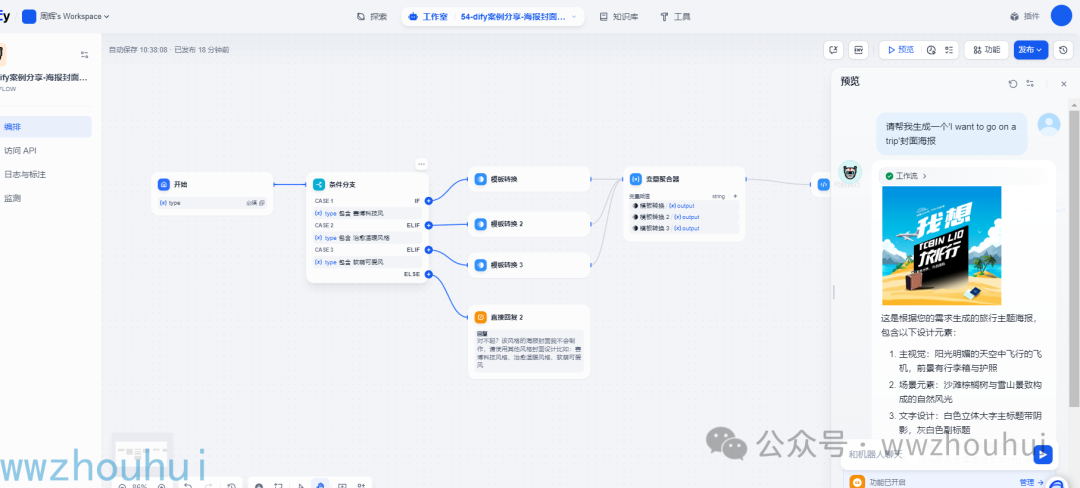Select the 变量聚合器 node icon
Viewport: 1080px width, 488px height.
tap(636, 179)
